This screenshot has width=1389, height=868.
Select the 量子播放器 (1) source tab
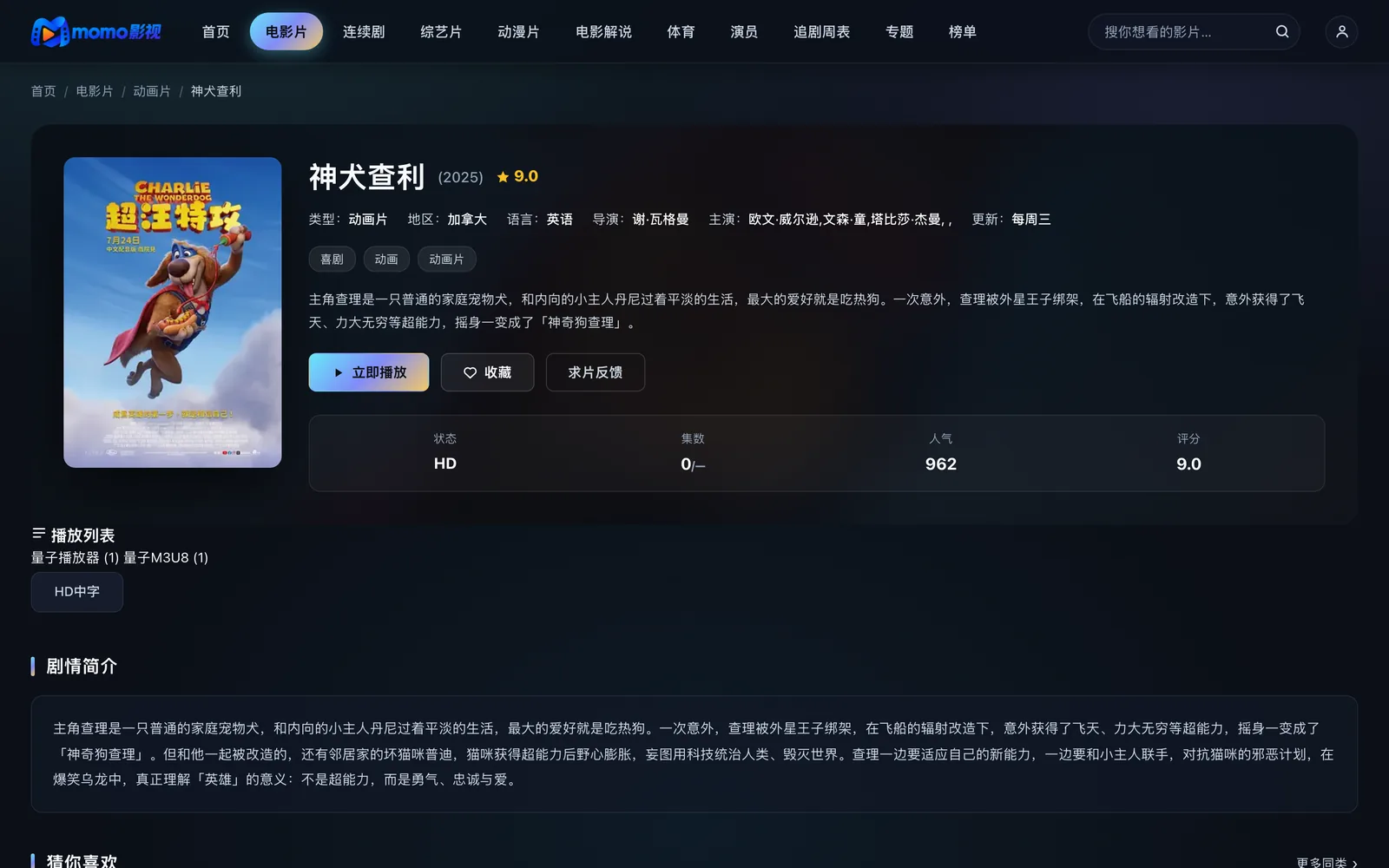tap(75, 557)
